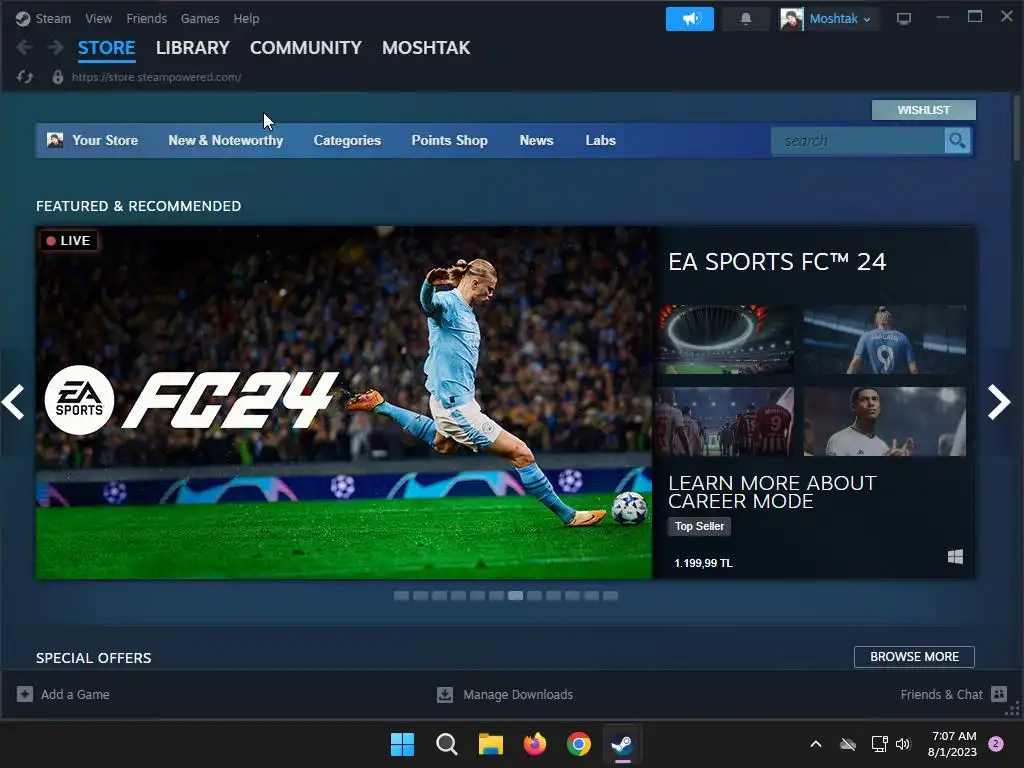The height and width of the screenshot is (768, 1024).
Task: Open the Points Shop link
Action: click(x=449, y=140)
